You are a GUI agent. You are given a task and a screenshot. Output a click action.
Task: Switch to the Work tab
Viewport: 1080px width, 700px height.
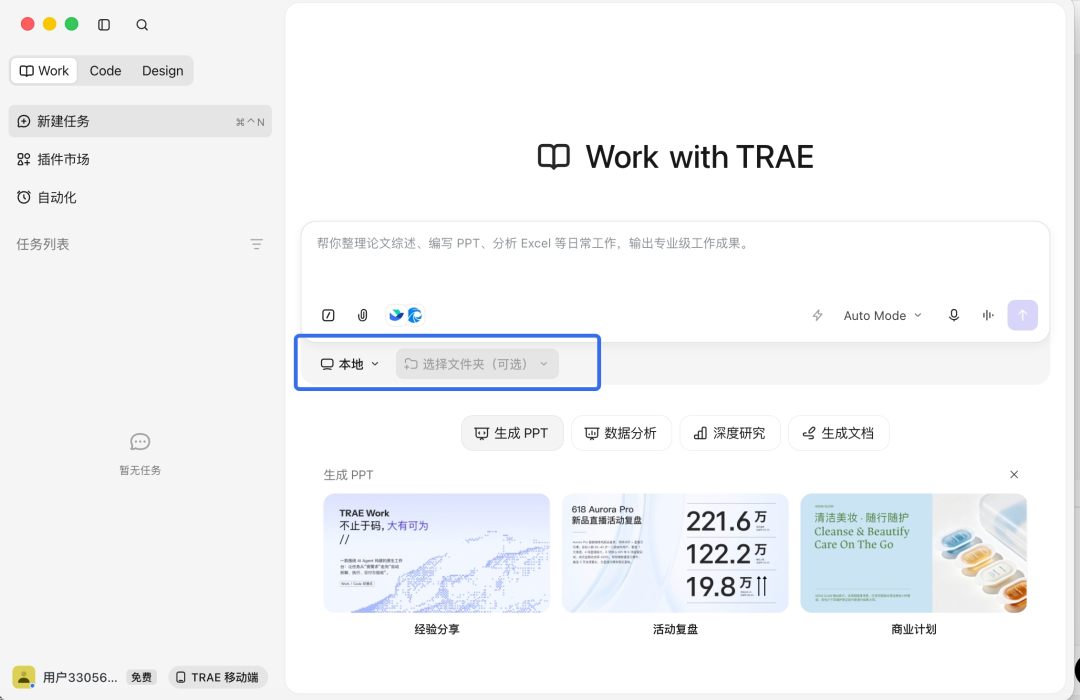point(44,71)
